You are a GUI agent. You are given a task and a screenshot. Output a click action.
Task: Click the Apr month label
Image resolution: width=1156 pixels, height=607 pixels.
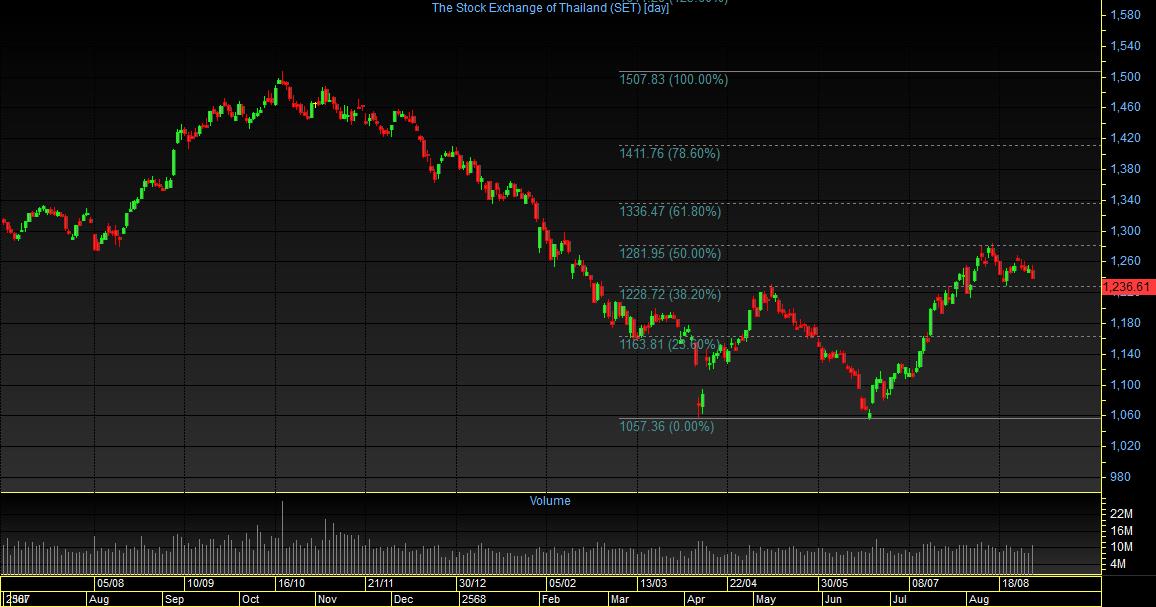tap(696, 600)
